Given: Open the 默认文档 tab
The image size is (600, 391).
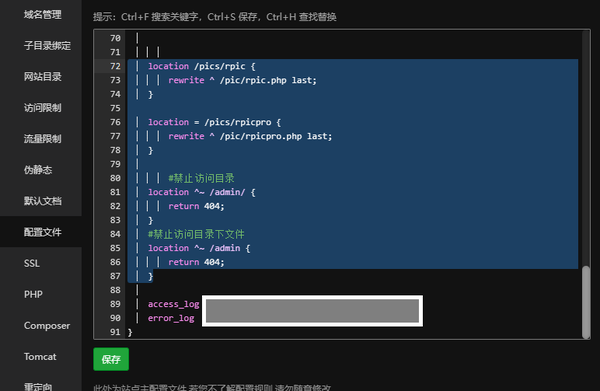Looking at the screenshot, I should click(x=41, y=201).
